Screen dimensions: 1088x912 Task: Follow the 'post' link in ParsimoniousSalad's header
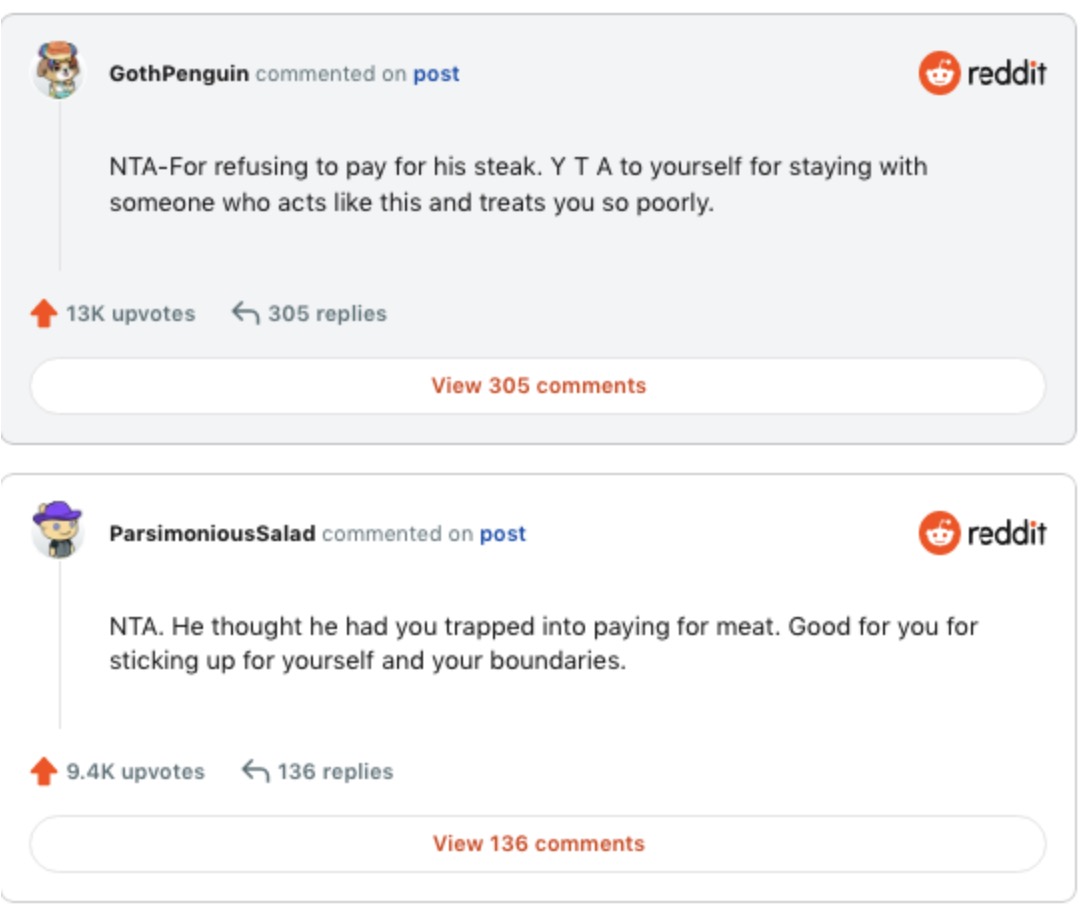[x=502, y=534]
